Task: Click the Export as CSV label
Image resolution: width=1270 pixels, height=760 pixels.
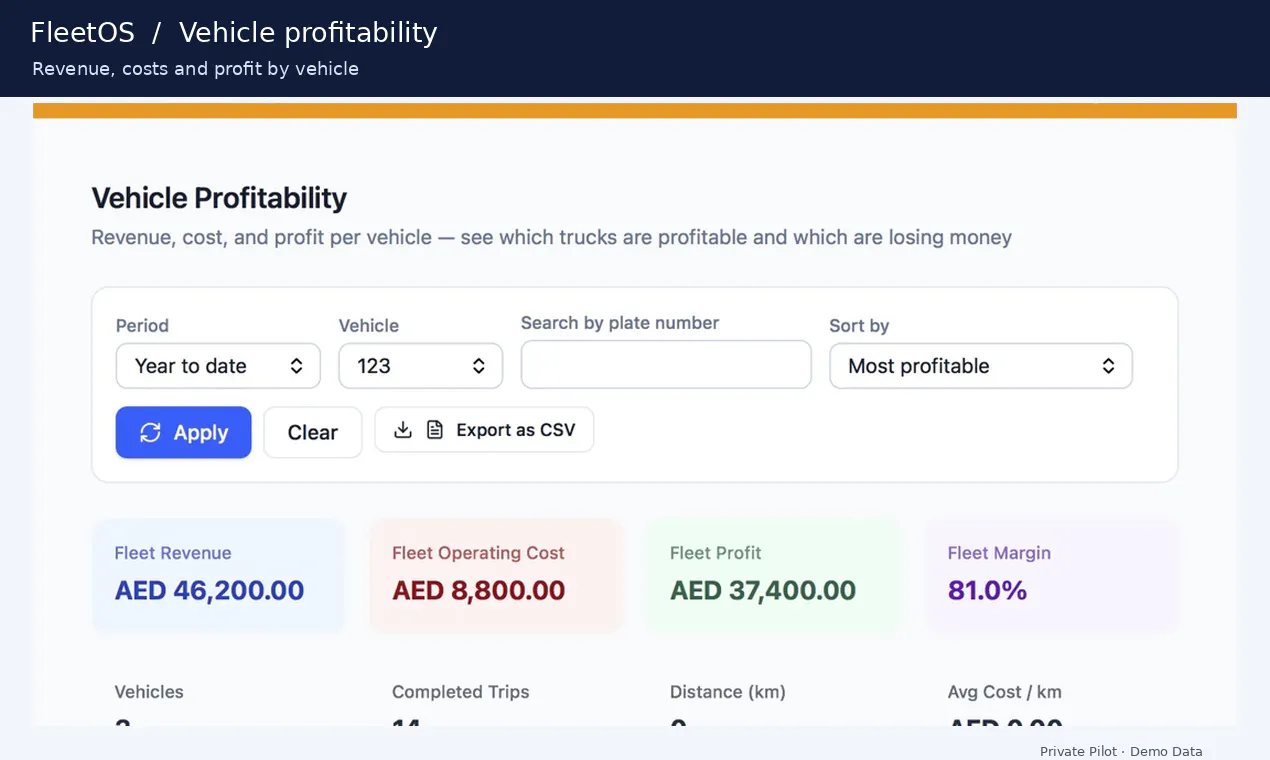Action: (516, 430)
